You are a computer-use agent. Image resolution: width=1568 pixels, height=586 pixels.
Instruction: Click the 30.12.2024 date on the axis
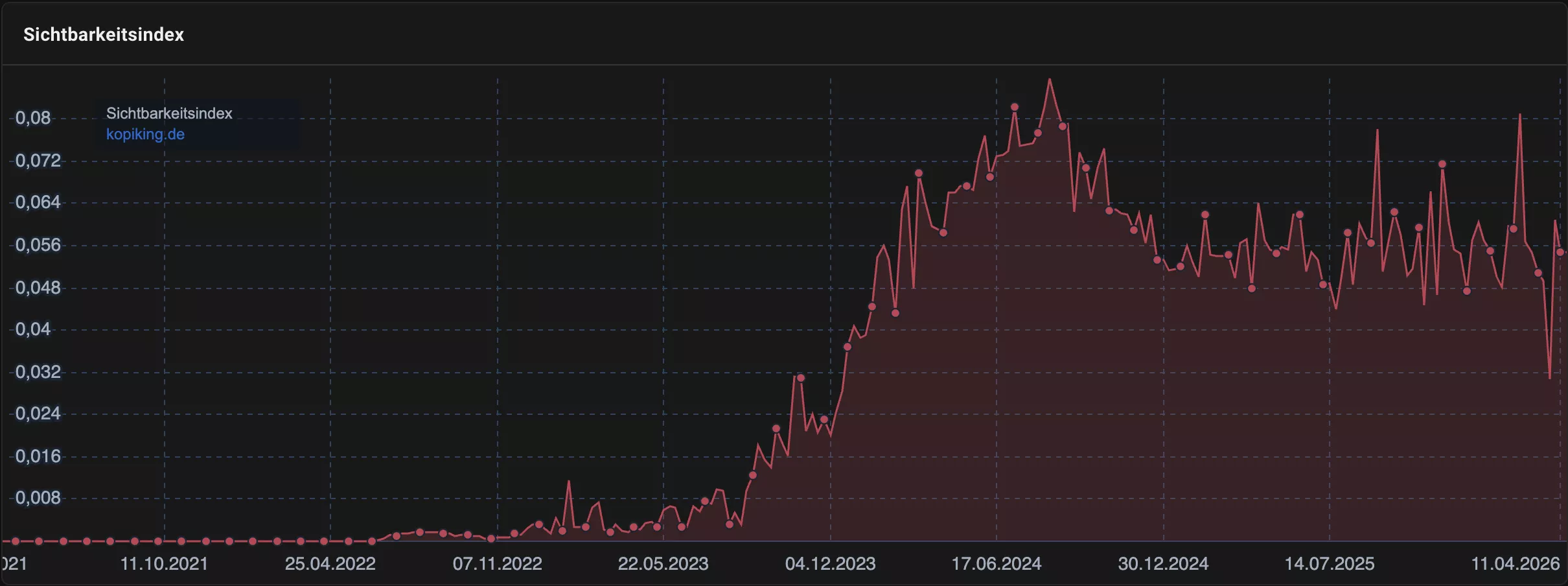(1163, 563)
